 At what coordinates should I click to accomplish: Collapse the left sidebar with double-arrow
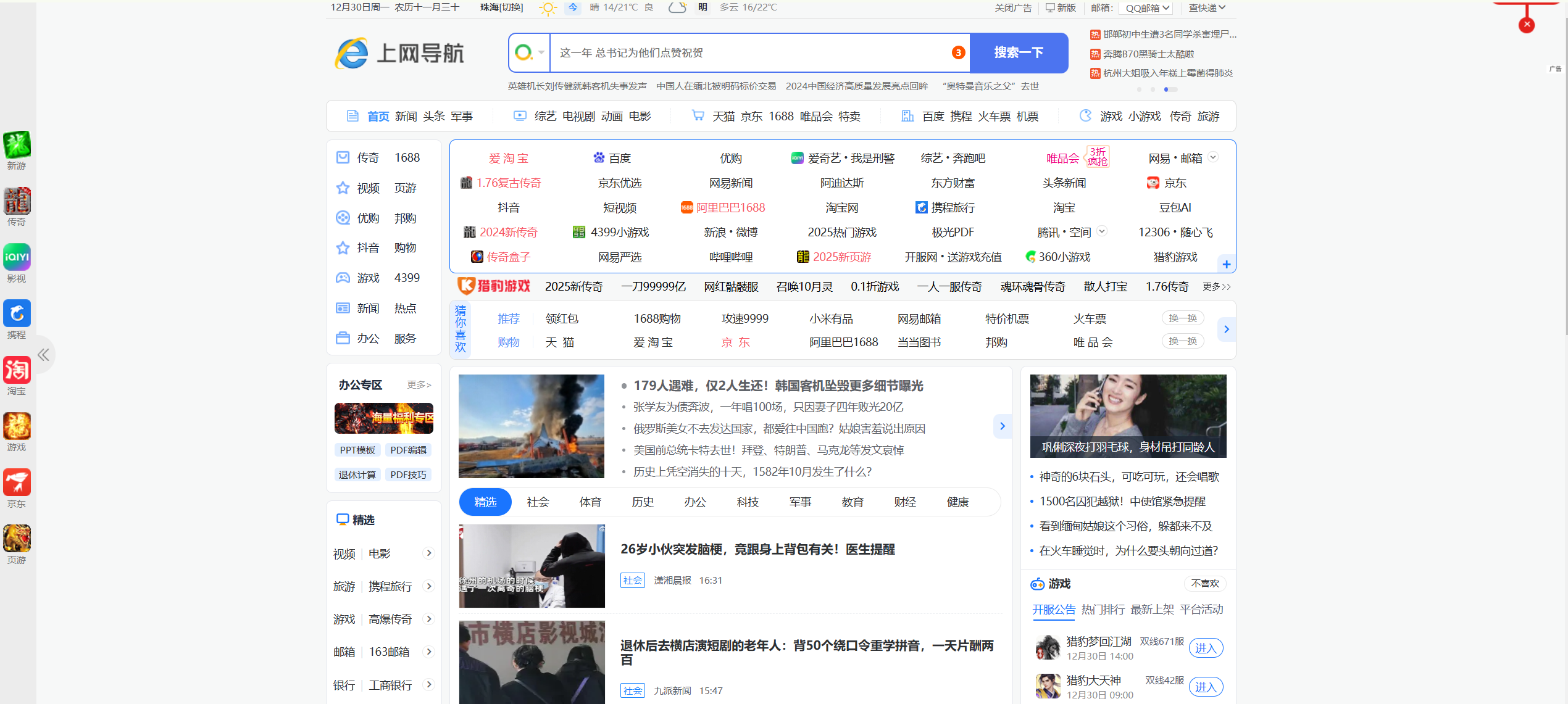pyautogui.click(x=43, y=355)
